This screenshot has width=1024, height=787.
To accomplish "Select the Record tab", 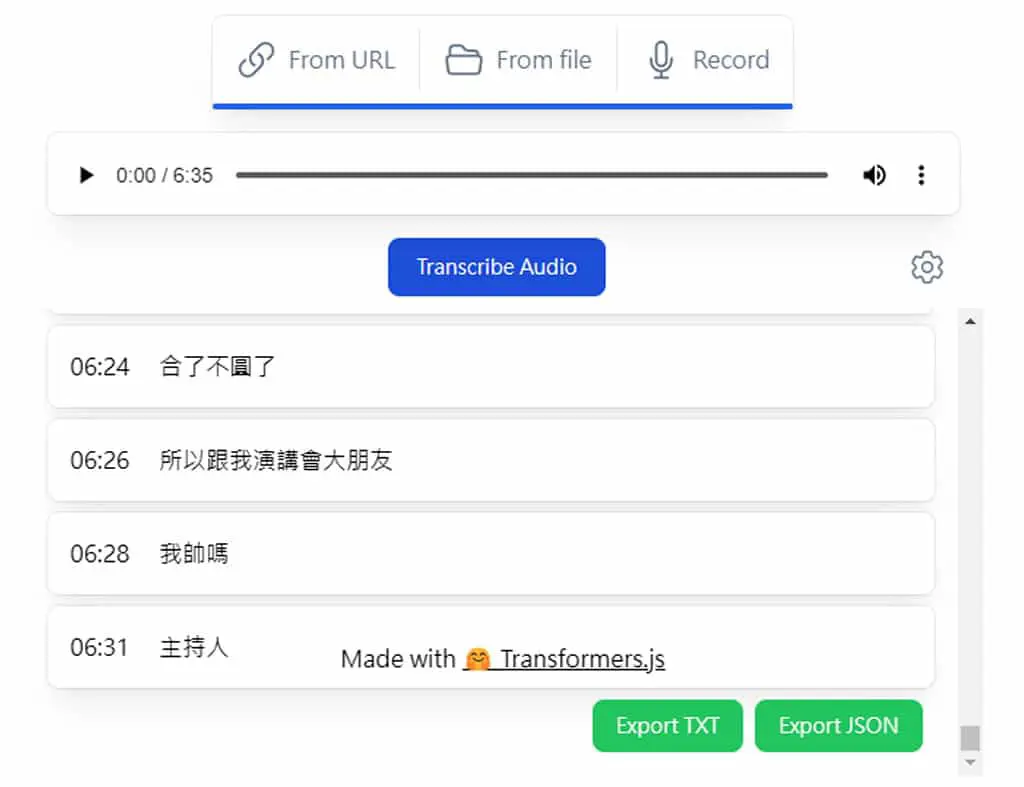I will tap(708, 60).
